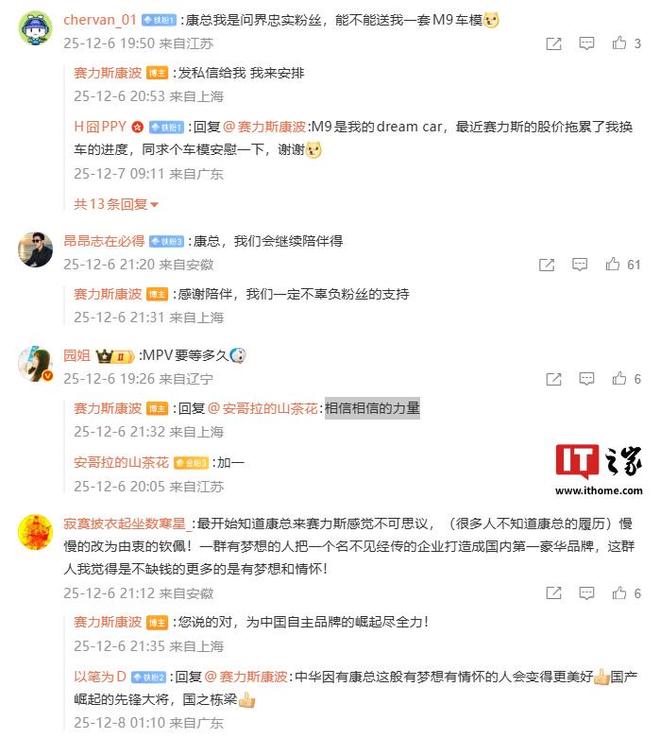660x738 pixels.
Task: Like chervan_01's comment about M9 car model
Action: 619,43
